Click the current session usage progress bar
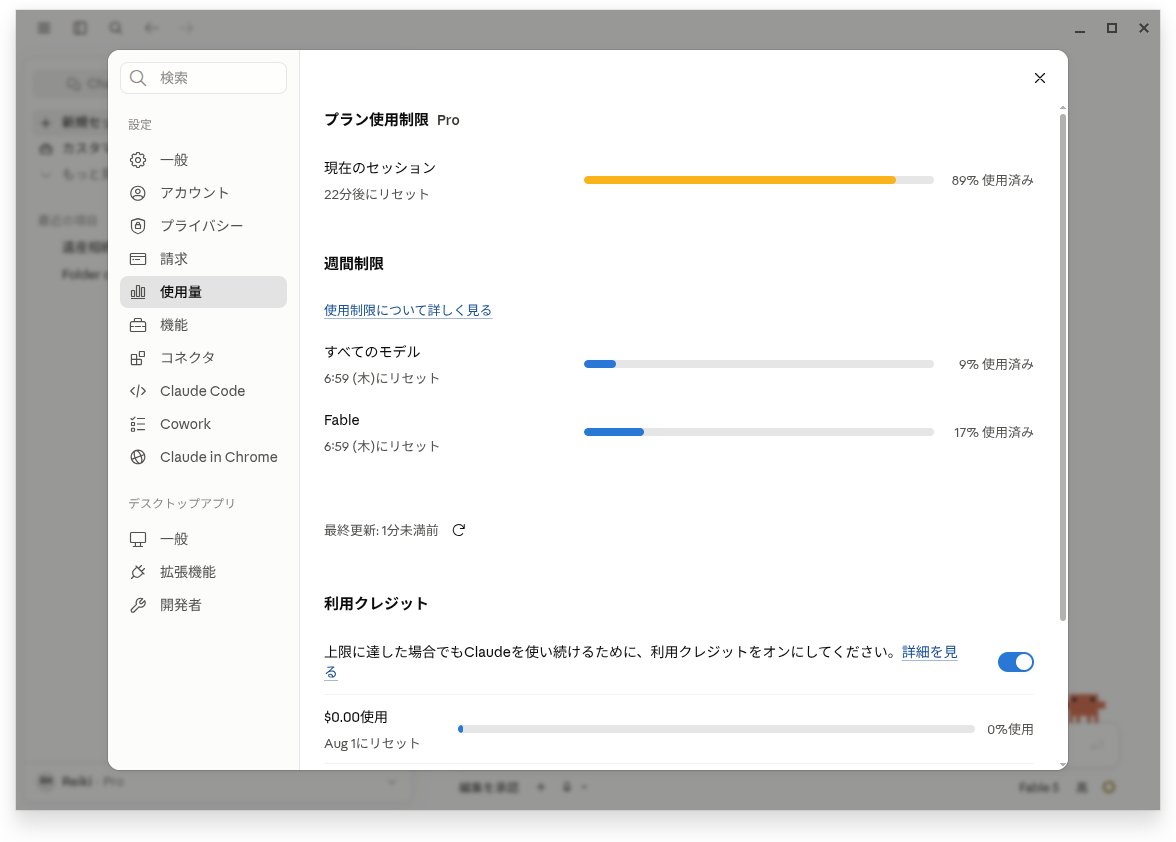The image size is (1176, 842). pos(758,180)
